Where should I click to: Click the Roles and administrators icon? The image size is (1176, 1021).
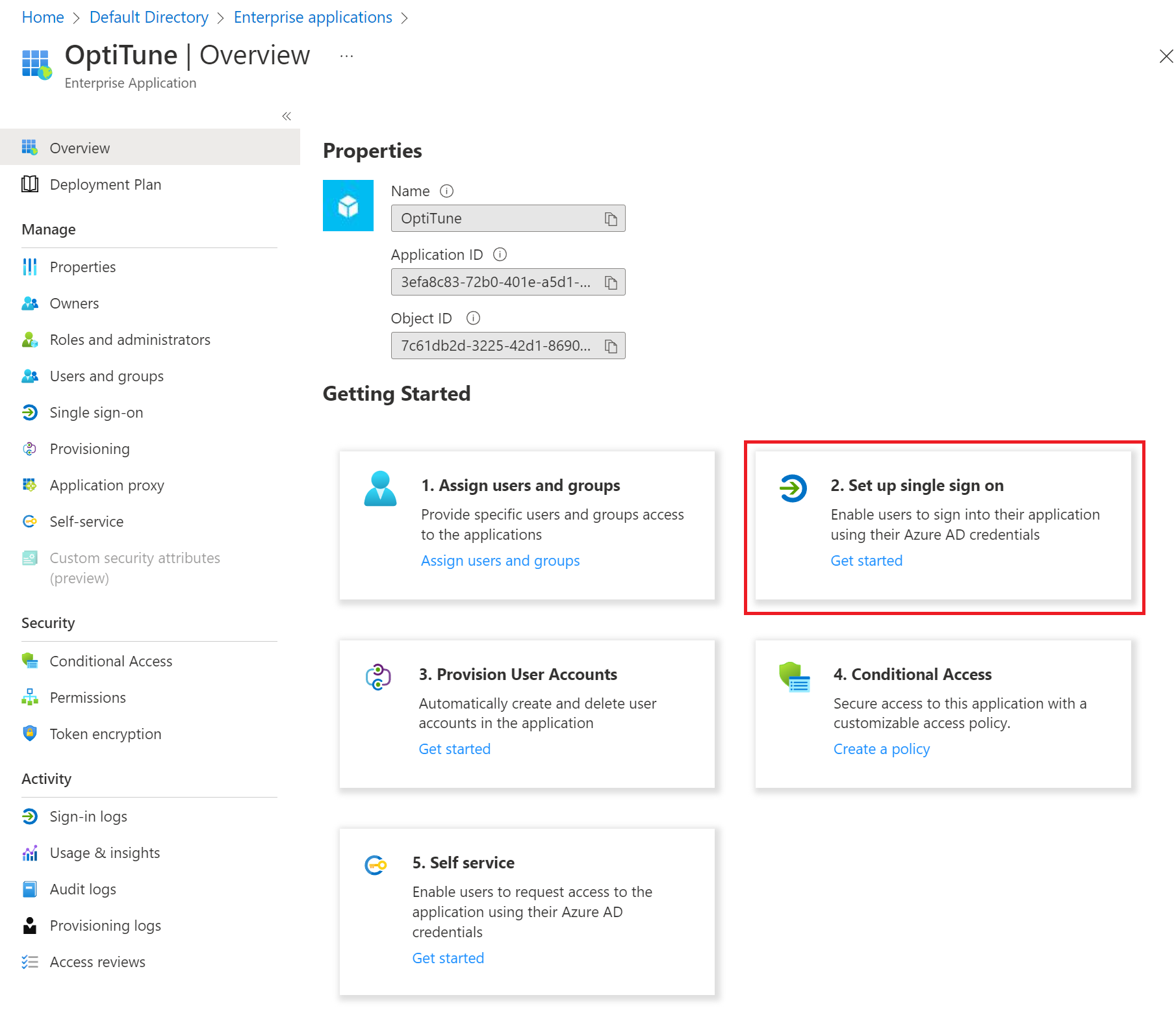click(30, 339)
